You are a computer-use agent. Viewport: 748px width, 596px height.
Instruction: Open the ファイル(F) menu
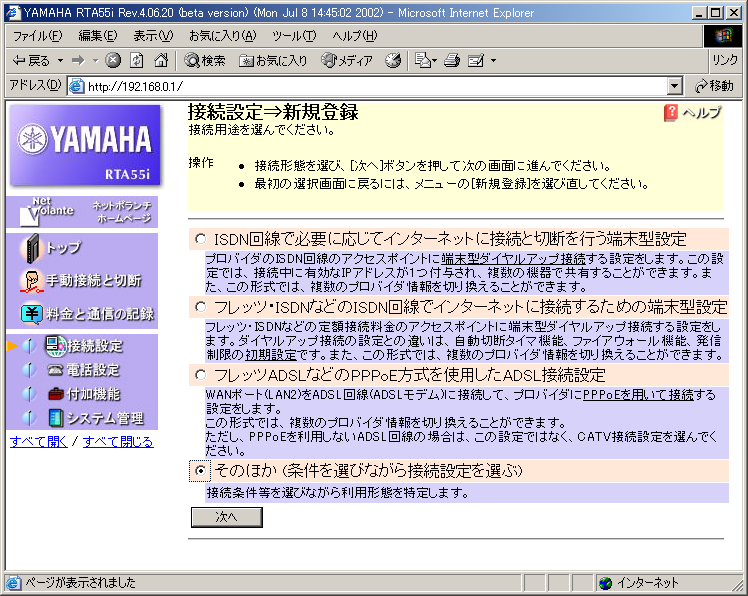[37, 35]
